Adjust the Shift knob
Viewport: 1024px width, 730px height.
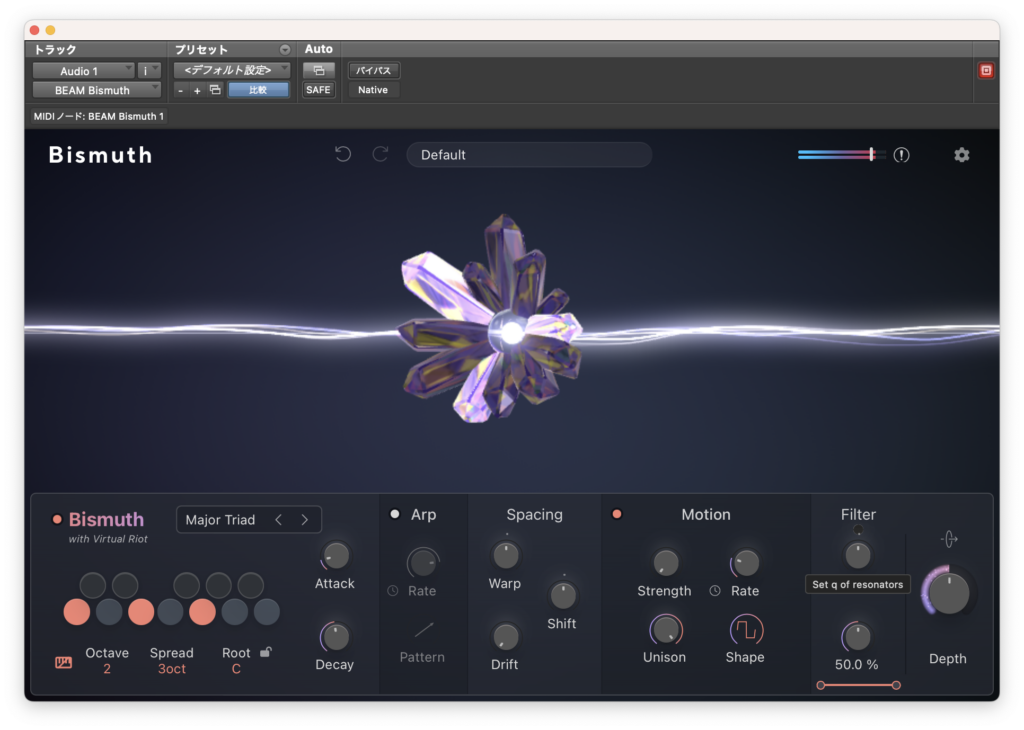pos(562,595)
